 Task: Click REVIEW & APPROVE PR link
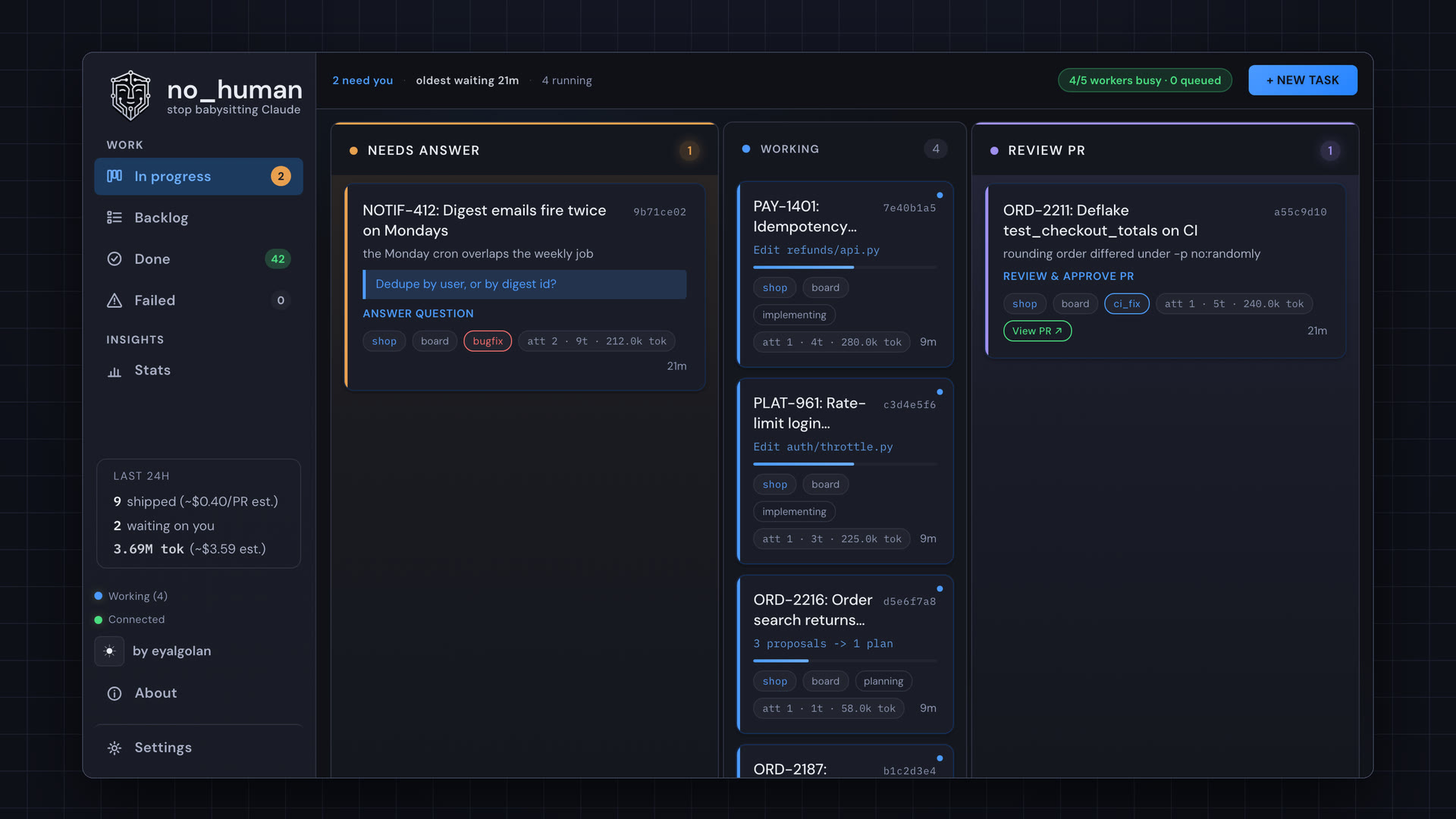pos(1068,276)
